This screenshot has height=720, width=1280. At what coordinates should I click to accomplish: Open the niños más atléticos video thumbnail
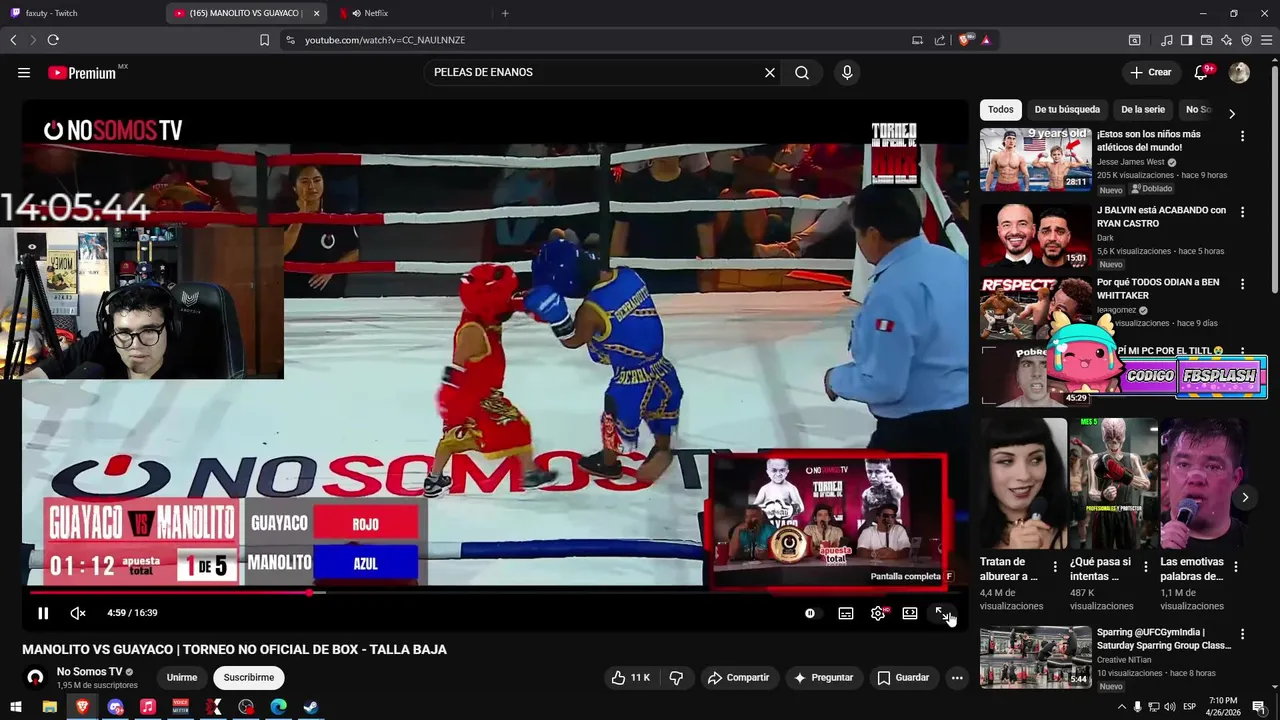1036,159
